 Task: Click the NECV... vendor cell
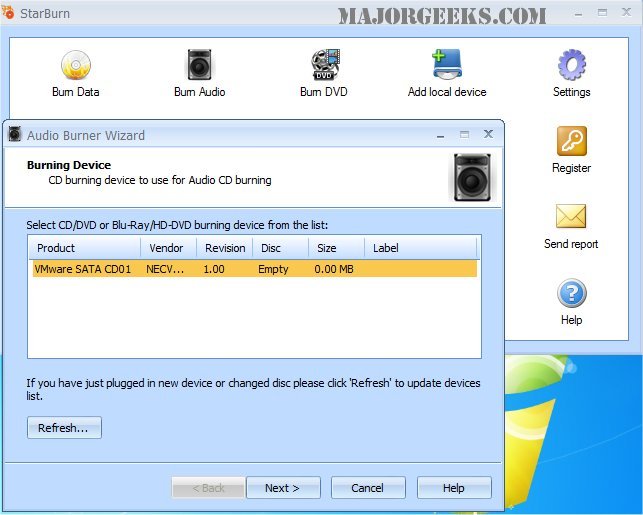tap(165, 269)
